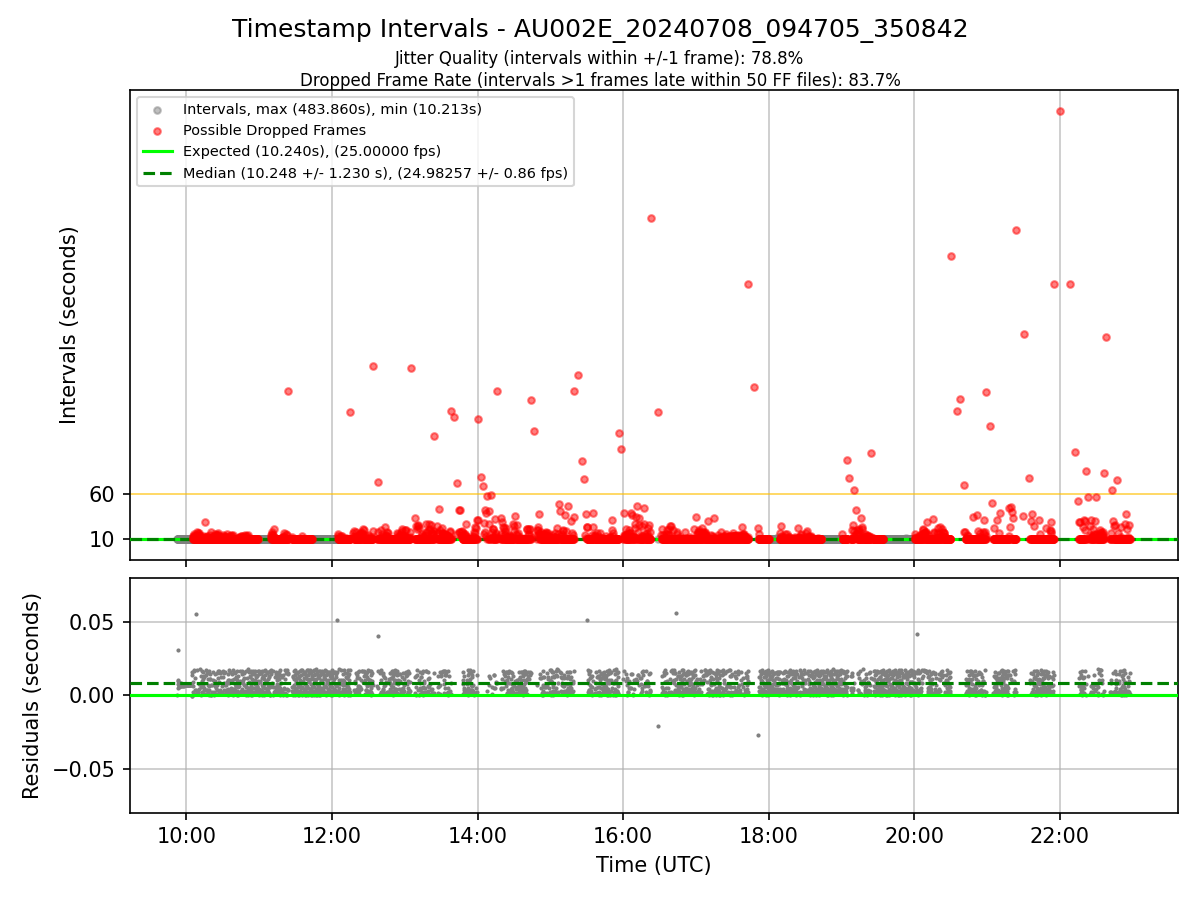Click the highest red outlier point near 22:00

[1060, 111]
